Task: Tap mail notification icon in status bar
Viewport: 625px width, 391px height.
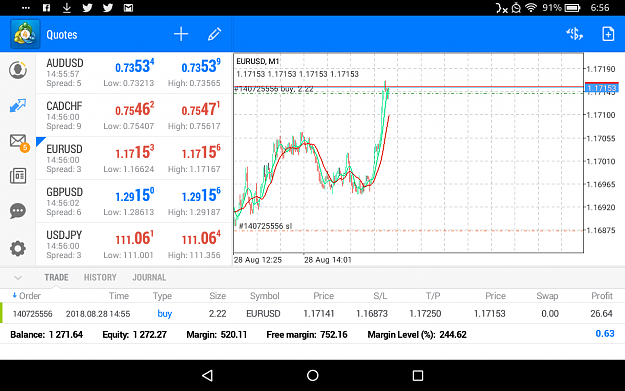Action: click(x=128, y=8)
